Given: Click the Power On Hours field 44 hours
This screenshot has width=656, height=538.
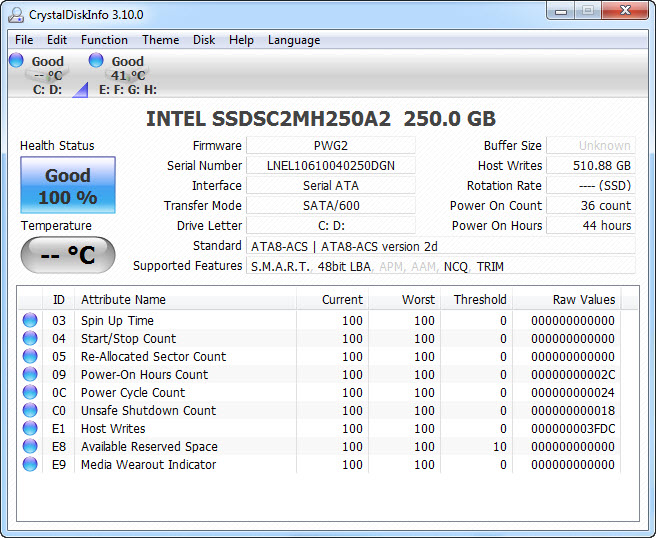Looking at the screenshot, I should click(591, 225).
